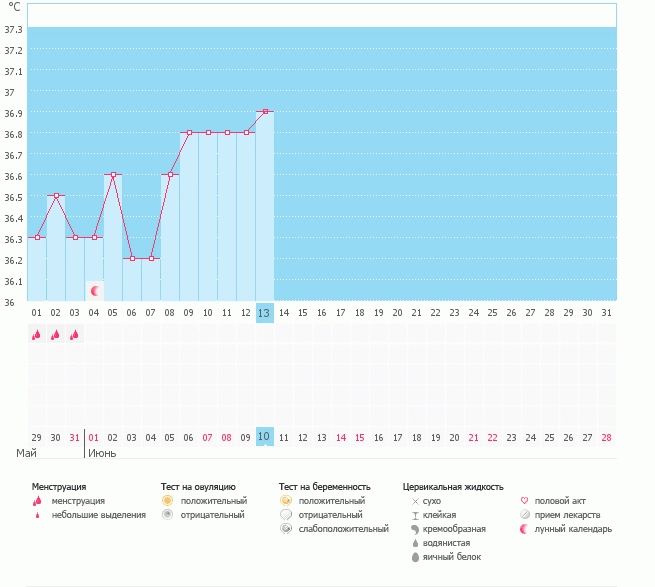The image size is (655, 587).
Task: Click menstruation marker under cycle day 03
Action: pyautogui.click(x=74, y=335)
